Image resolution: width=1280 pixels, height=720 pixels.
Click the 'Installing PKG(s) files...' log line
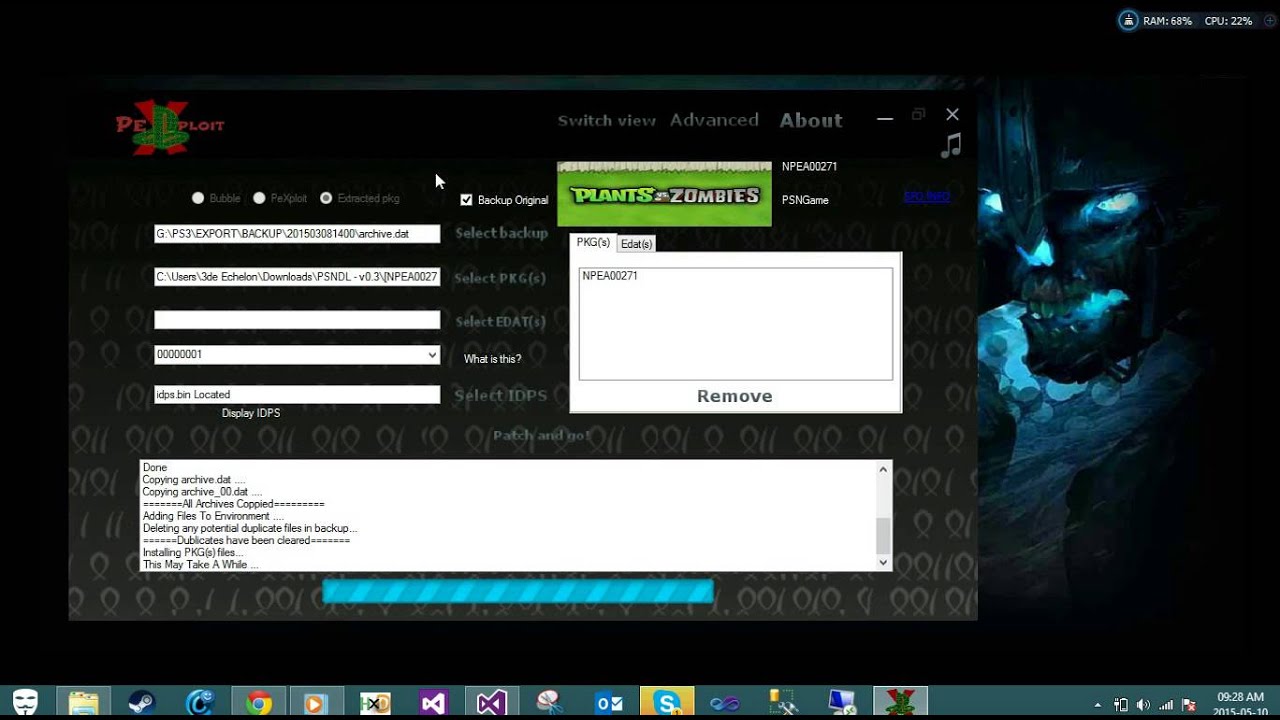click(x=193, y=553)
